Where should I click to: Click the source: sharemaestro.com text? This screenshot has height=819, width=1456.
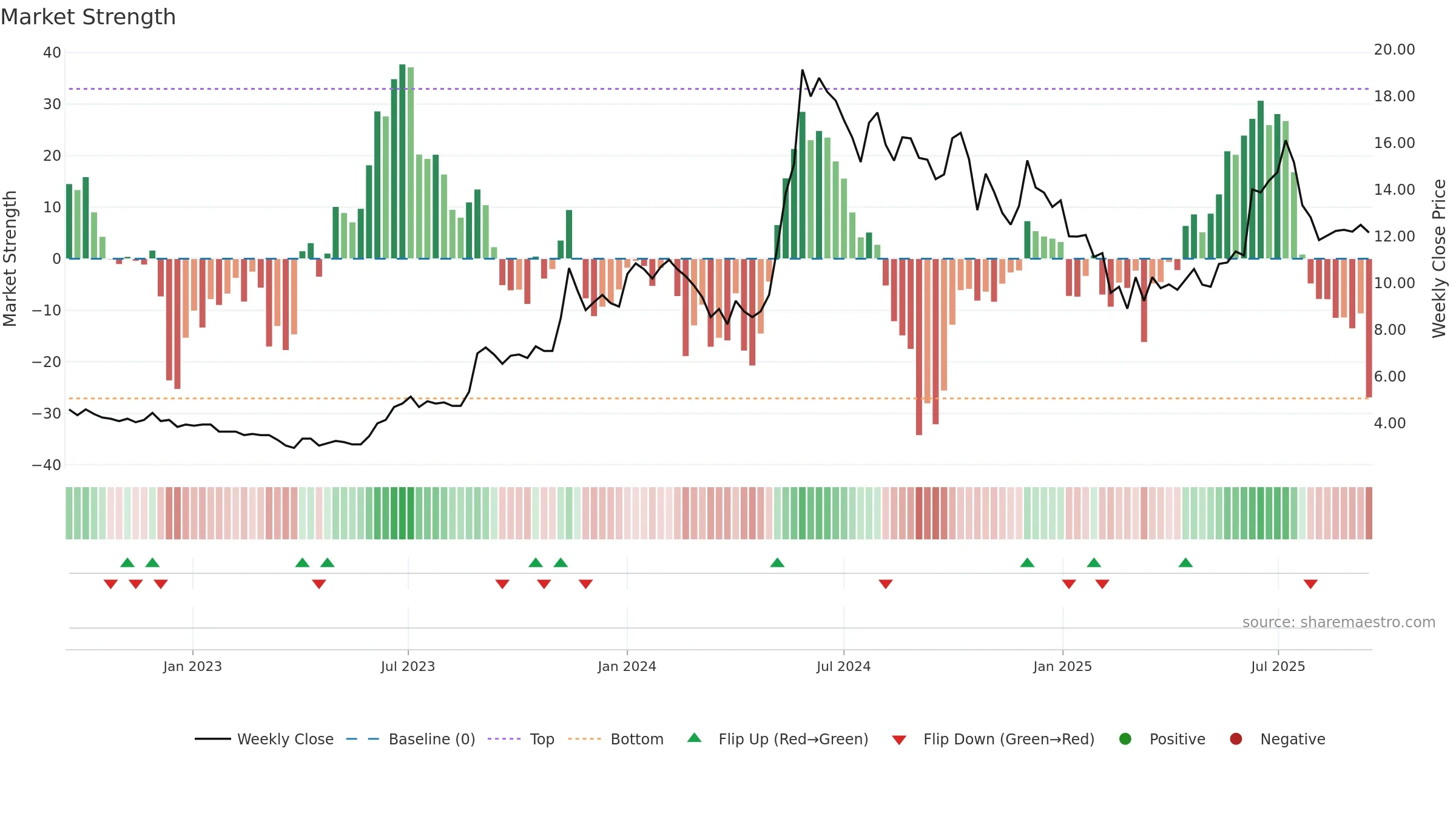1339,622
